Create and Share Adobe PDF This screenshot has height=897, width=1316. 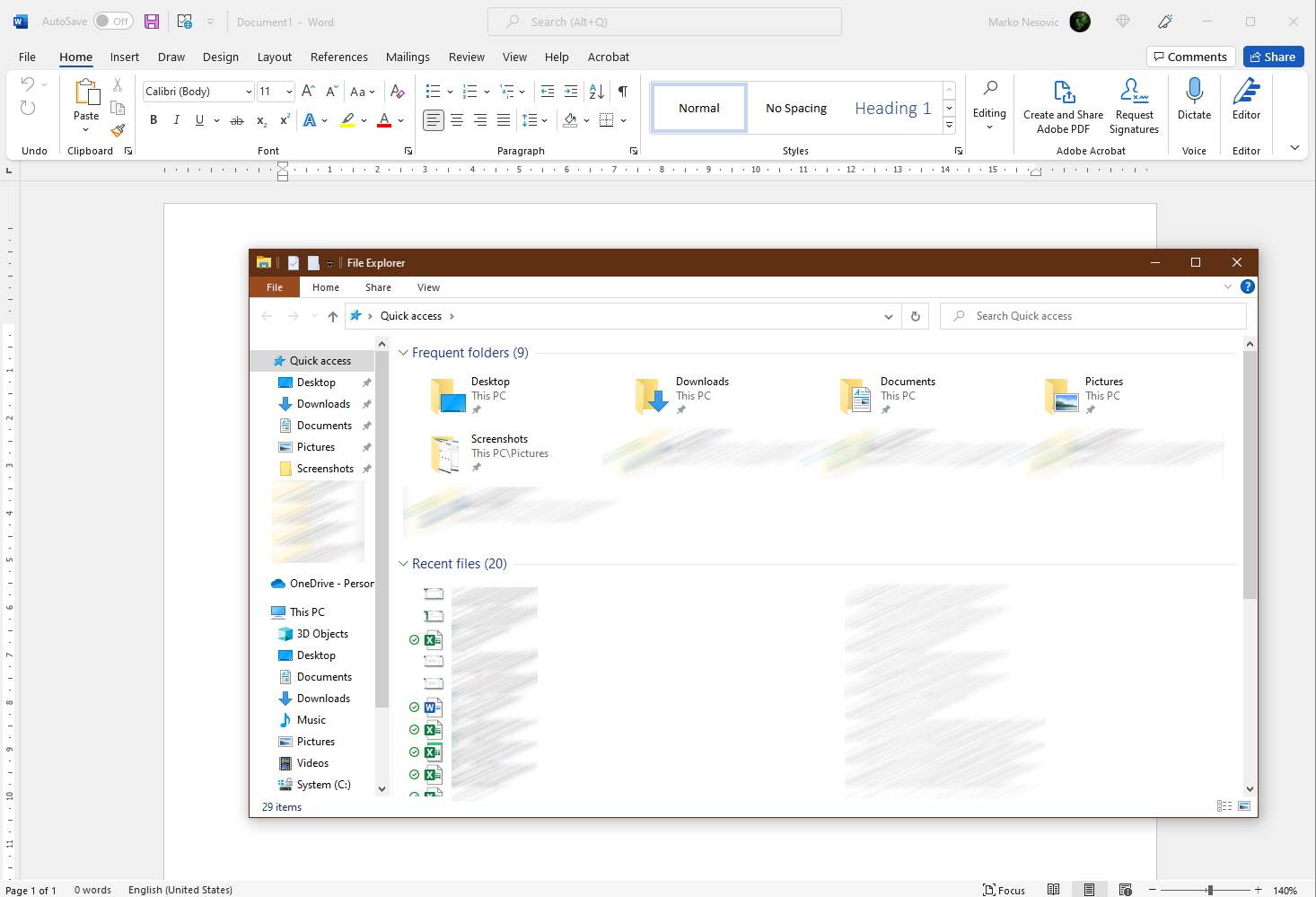(x=1062, y=103)
